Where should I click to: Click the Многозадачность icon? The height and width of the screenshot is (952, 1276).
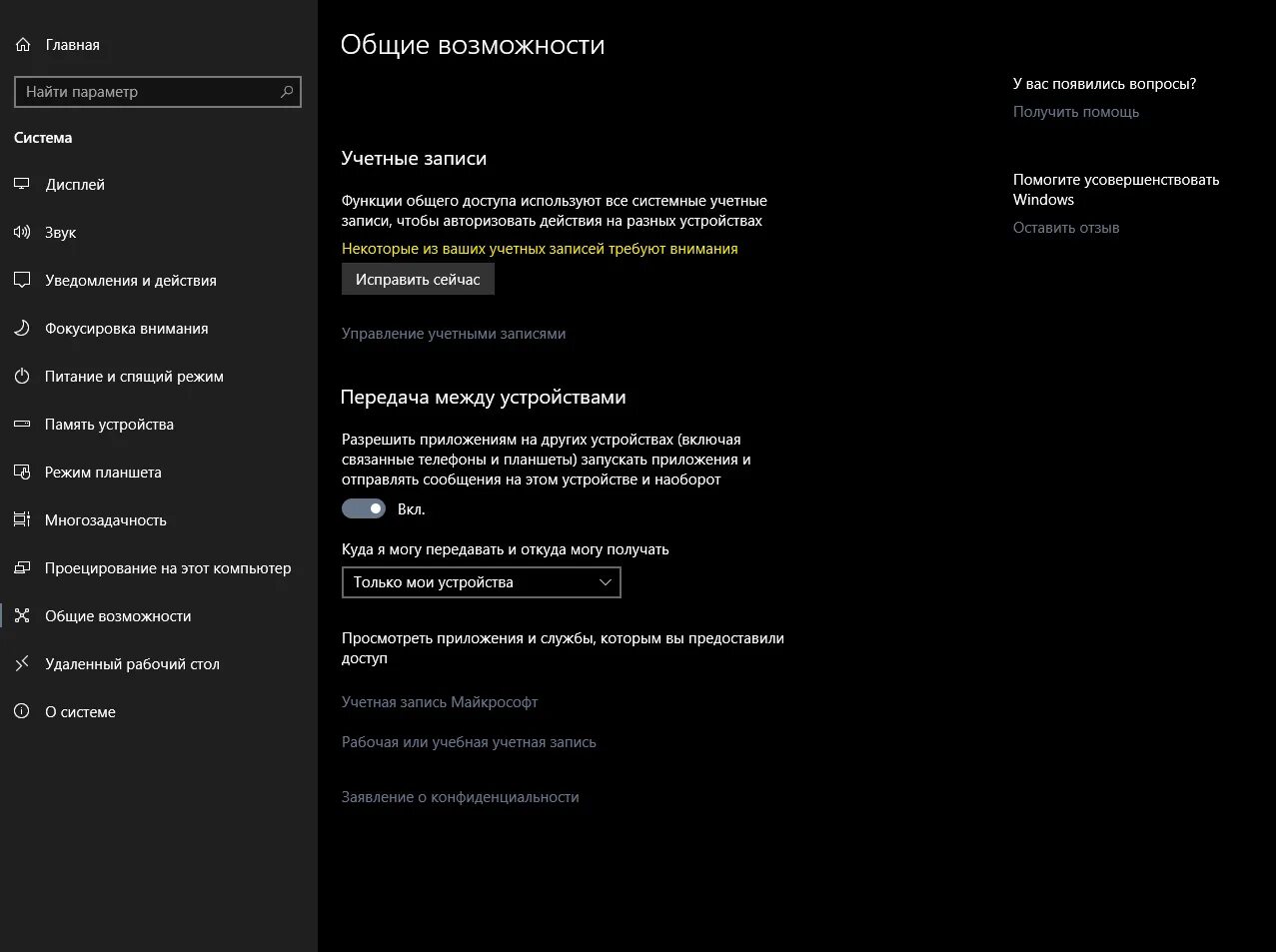(22, 520)
